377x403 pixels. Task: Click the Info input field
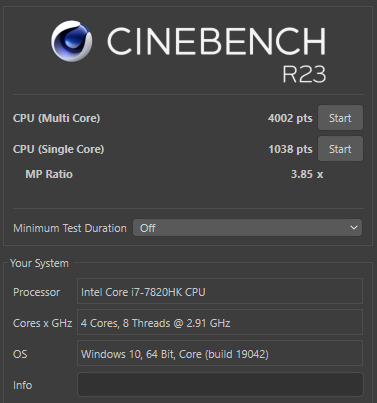[220, 385]
